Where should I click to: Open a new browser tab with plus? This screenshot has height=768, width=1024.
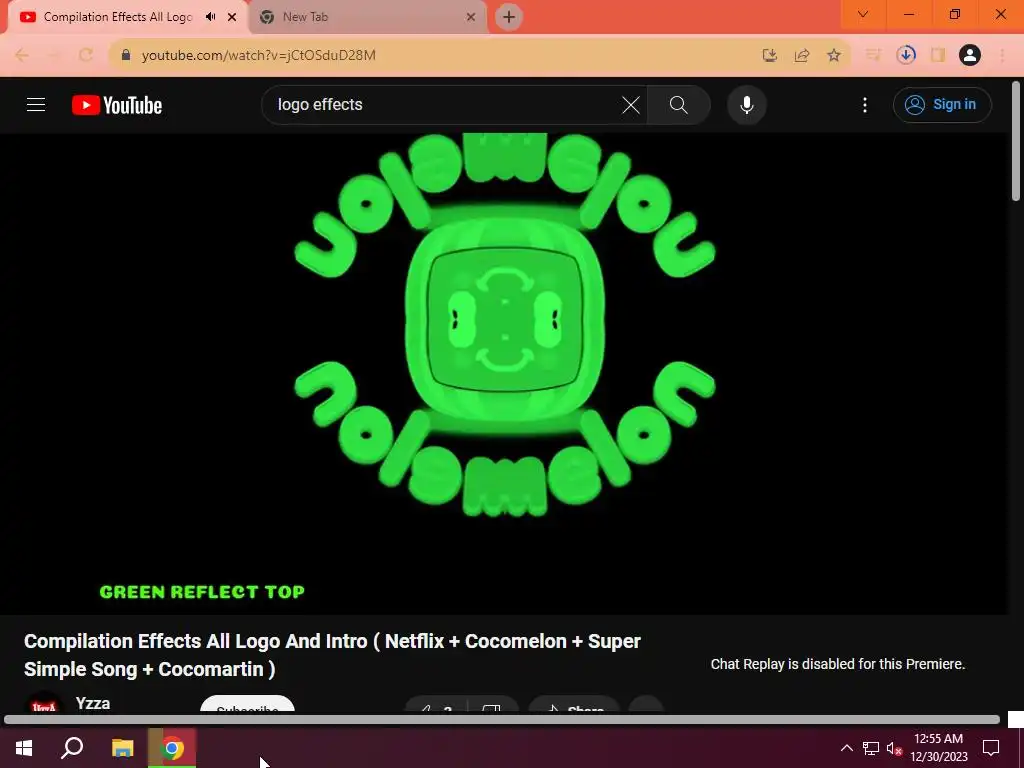509,17
